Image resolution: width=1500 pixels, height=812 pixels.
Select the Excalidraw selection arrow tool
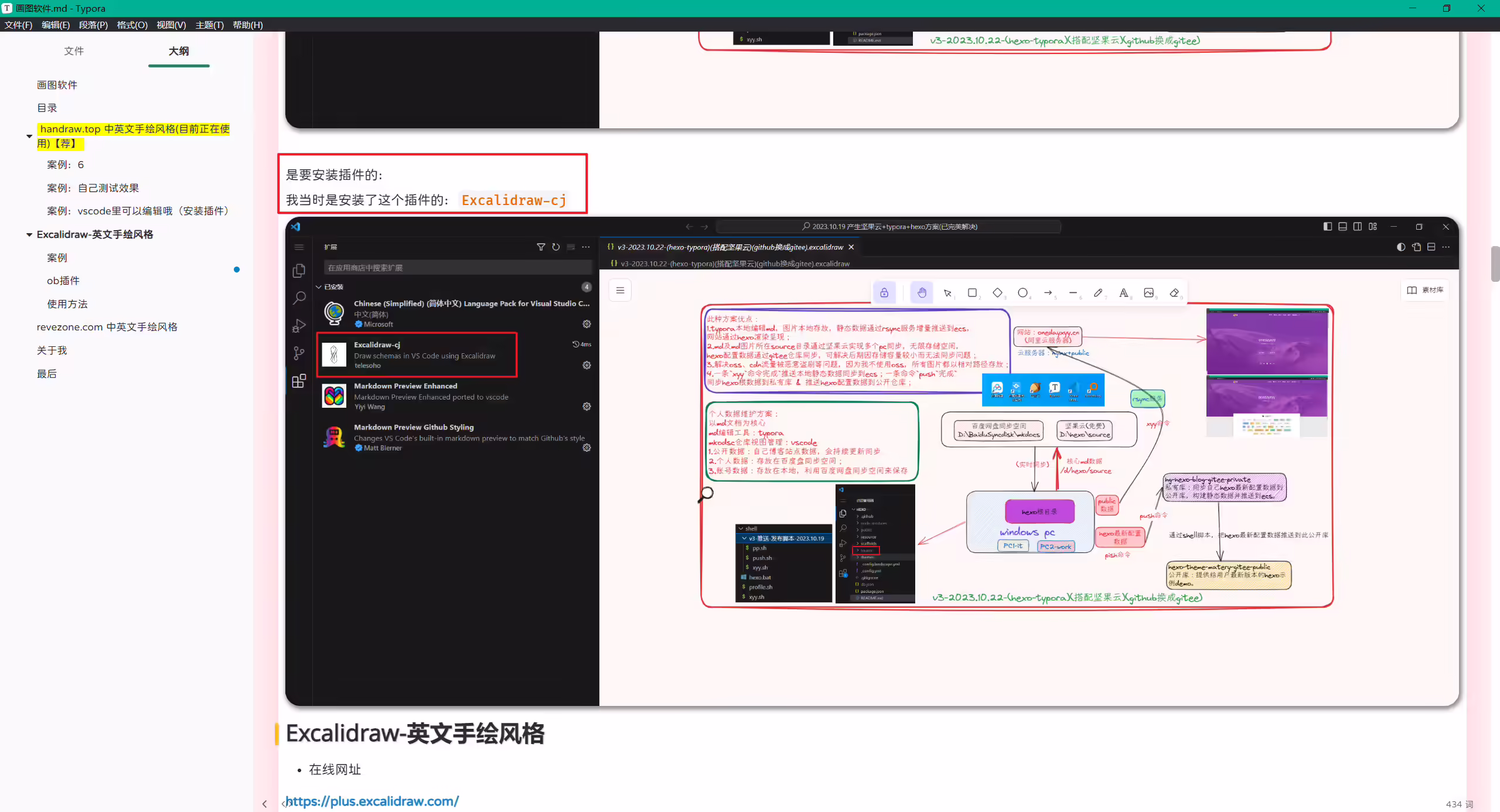click(x=947, y=292)
